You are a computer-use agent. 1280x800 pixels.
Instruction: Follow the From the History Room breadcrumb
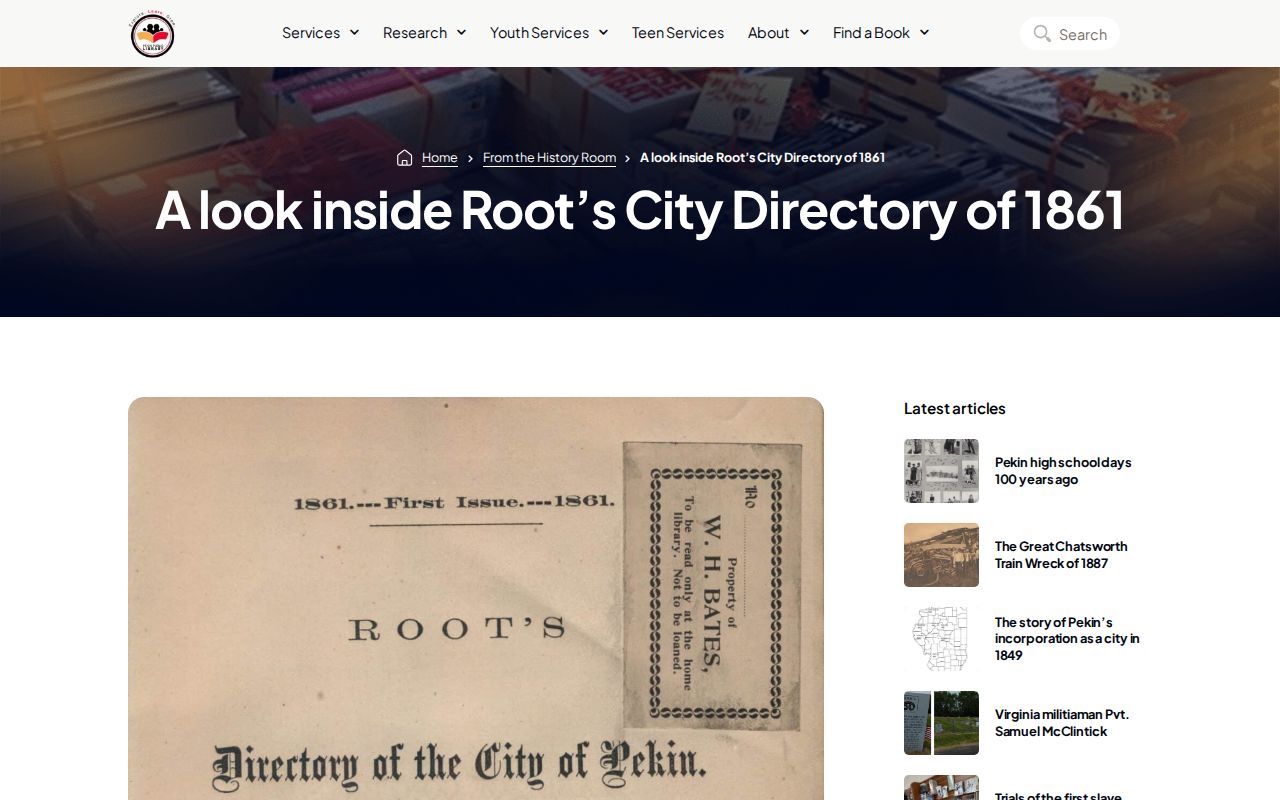(x=549, y=158)
